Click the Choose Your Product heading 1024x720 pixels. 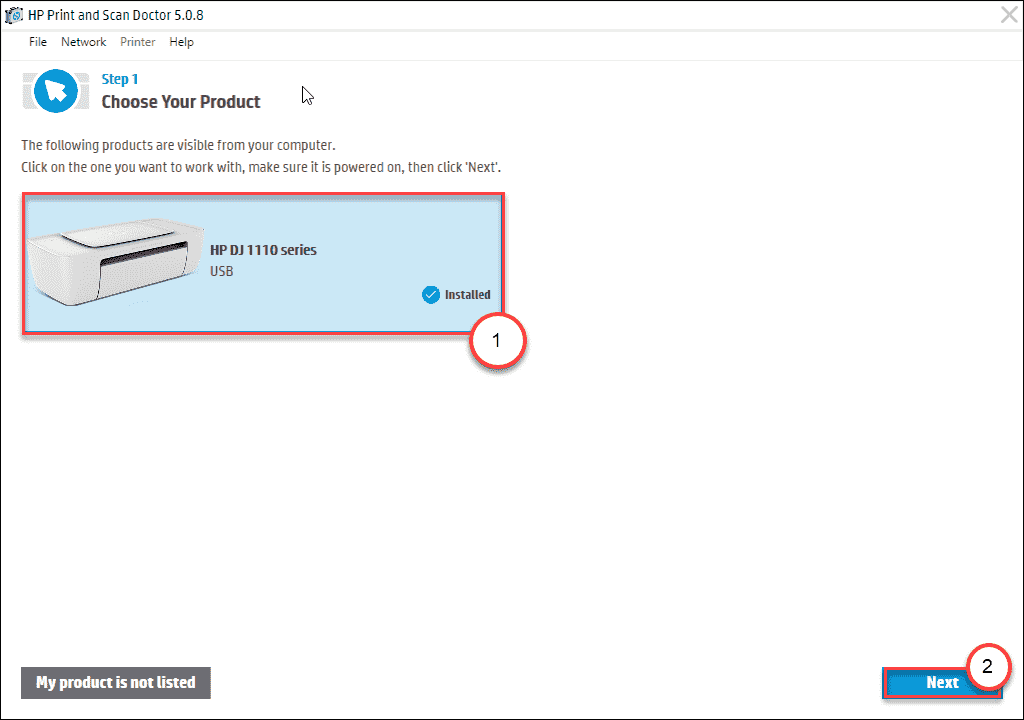click(181, 102)
